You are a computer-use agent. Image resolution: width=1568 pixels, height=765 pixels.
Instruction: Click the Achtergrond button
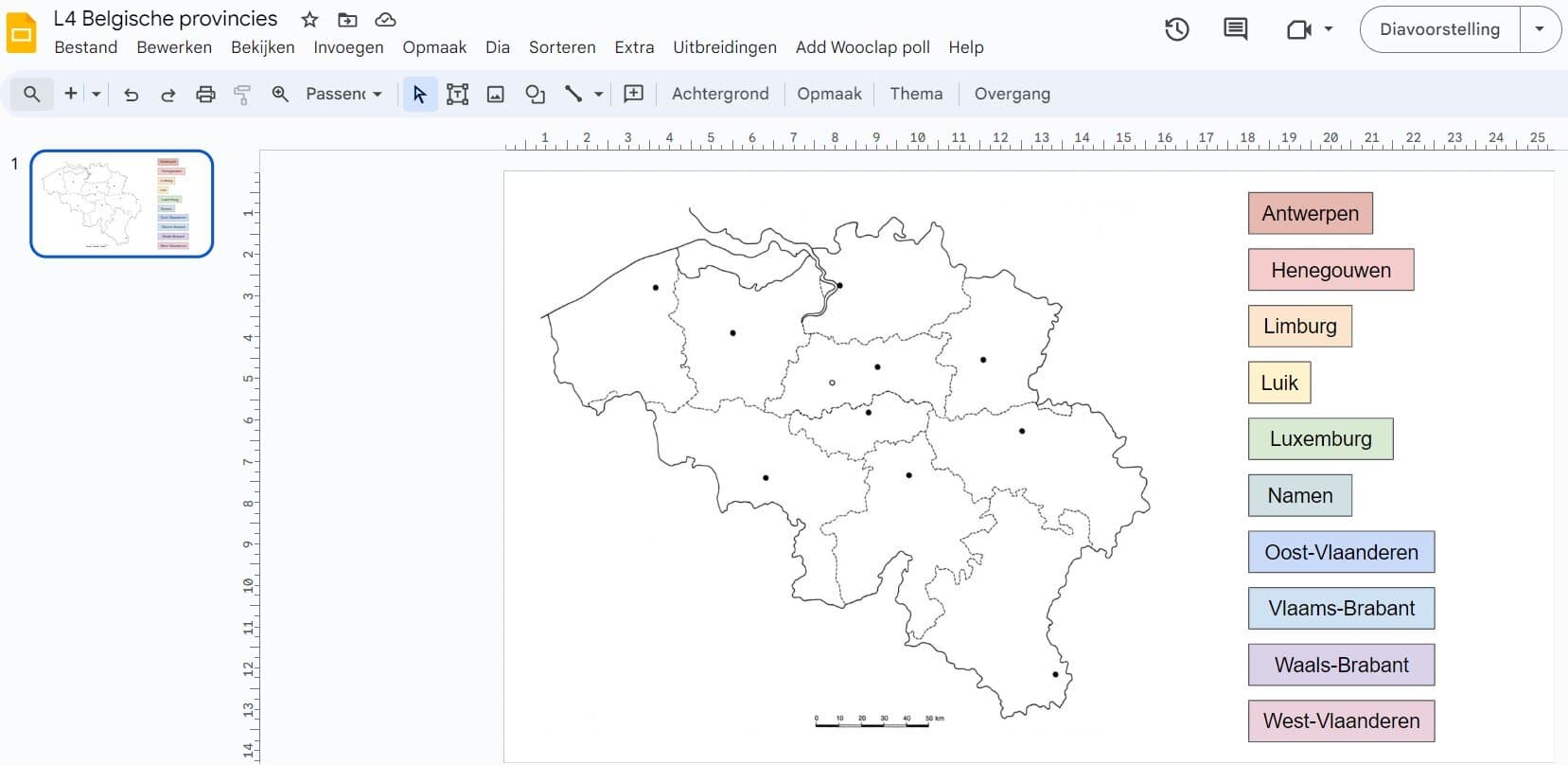[x=720, y=94]
